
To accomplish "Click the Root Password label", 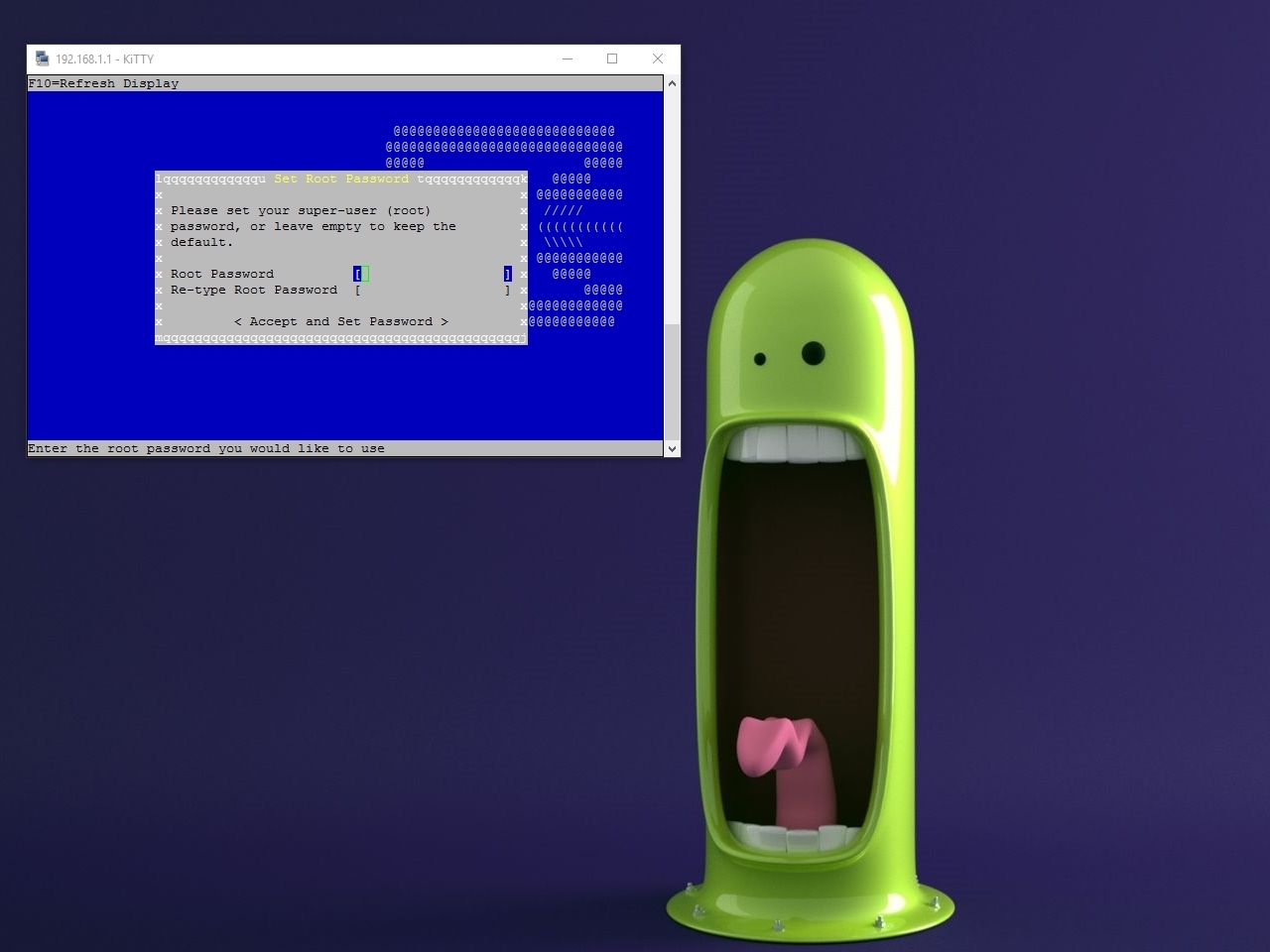I will click(x=222, y=274).
